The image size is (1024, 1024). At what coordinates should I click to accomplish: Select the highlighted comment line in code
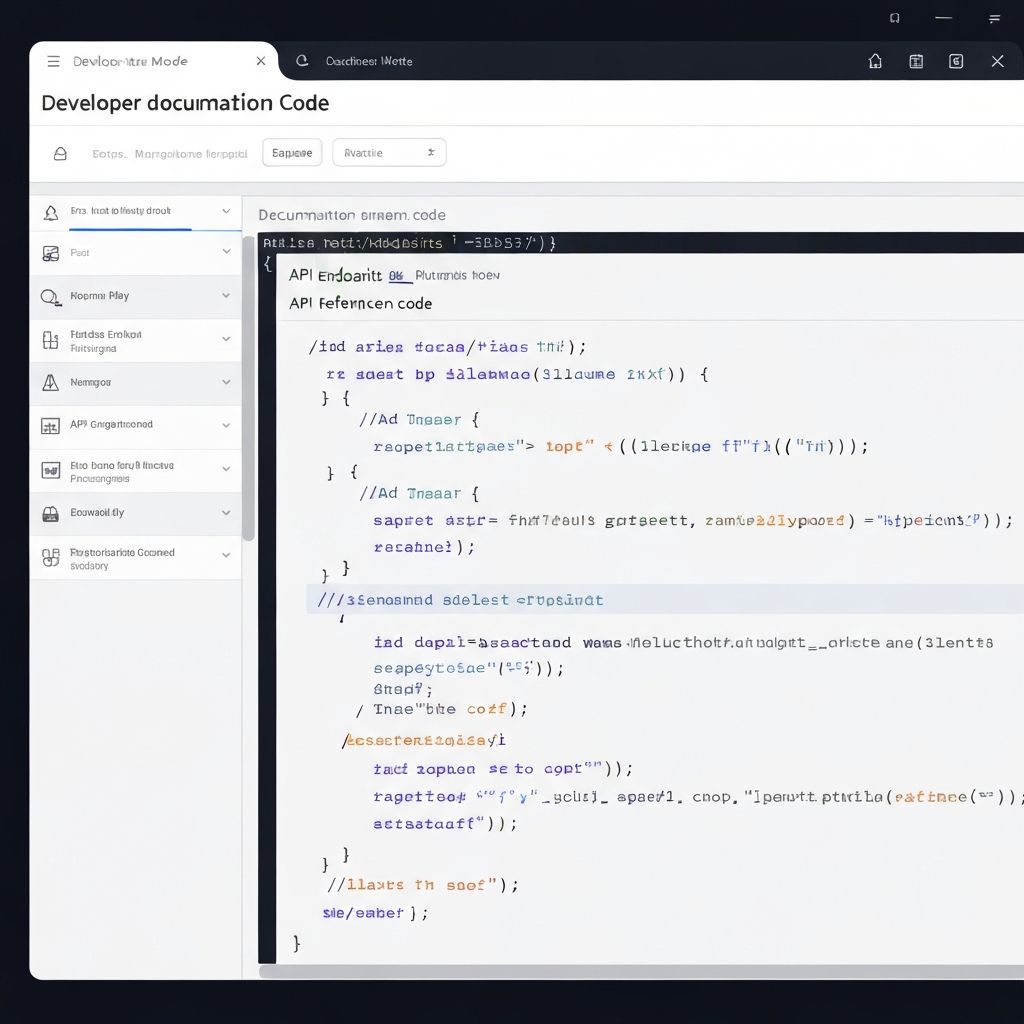coord(455,599)
